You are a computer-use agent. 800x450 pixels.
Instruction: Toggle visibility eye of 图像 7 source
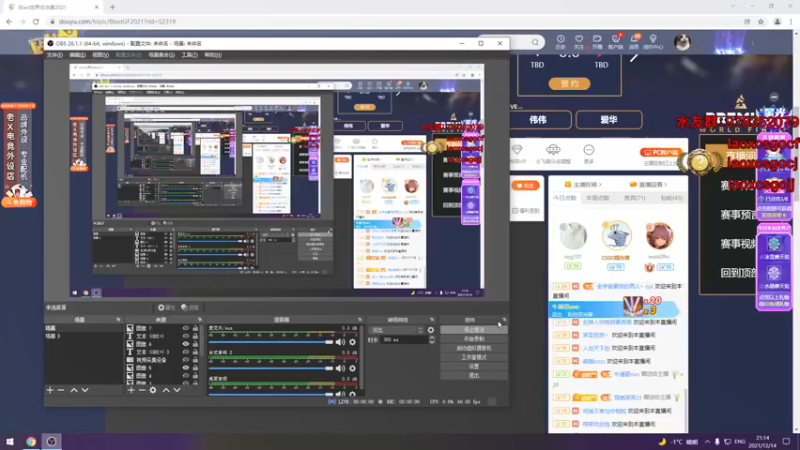(x=186, y=329)
